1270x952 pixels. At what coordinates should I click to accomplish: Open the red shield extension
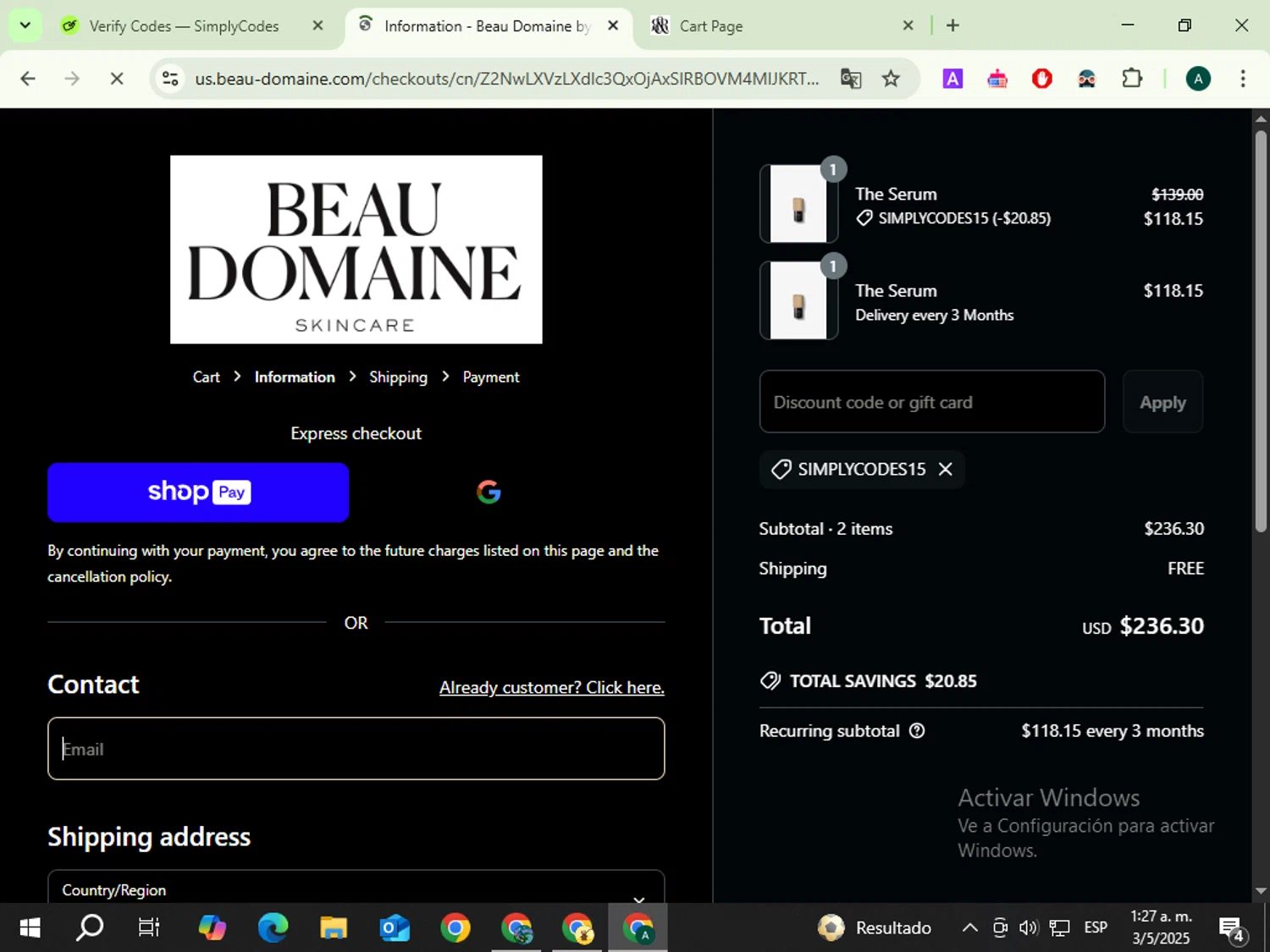coord(1042,79)
